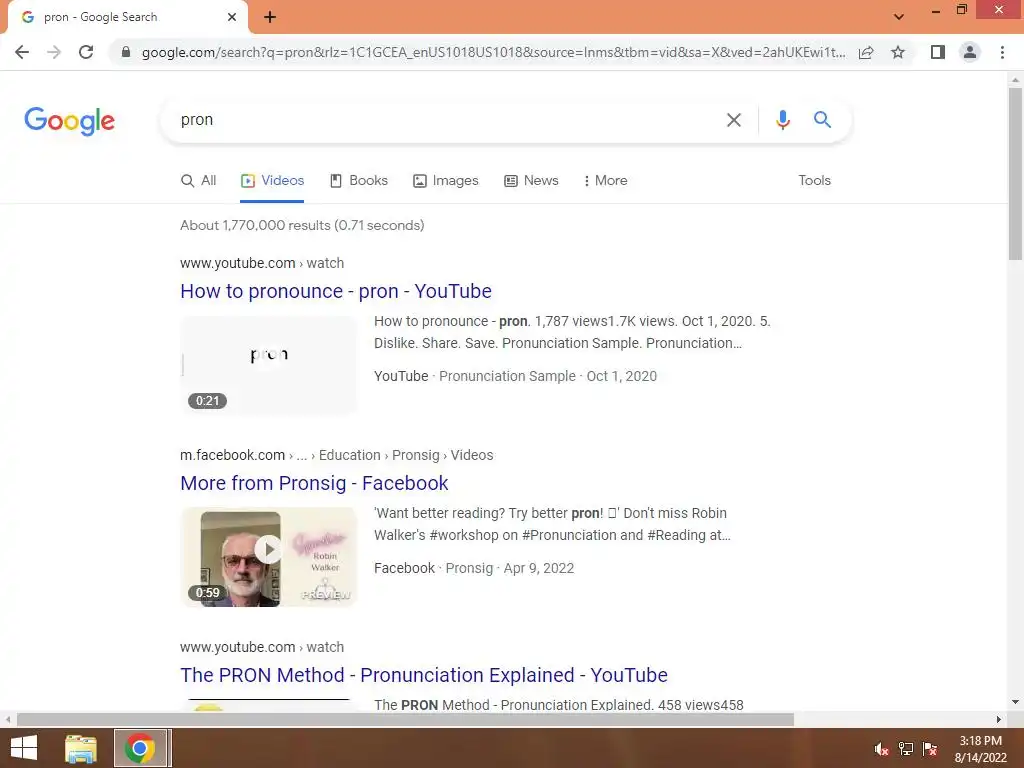Open network status tray icon
The height and width of the screenshot is (768, 1024).
906,749
